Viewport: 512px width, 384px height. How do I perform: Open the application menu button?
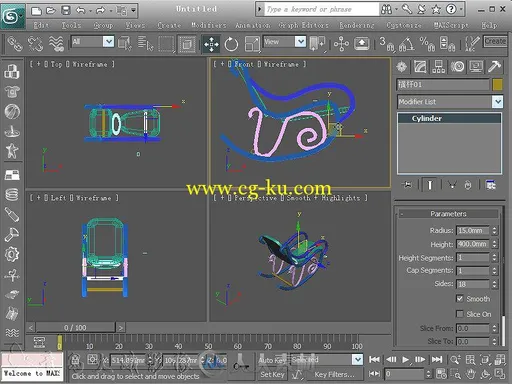click(13, 16)
